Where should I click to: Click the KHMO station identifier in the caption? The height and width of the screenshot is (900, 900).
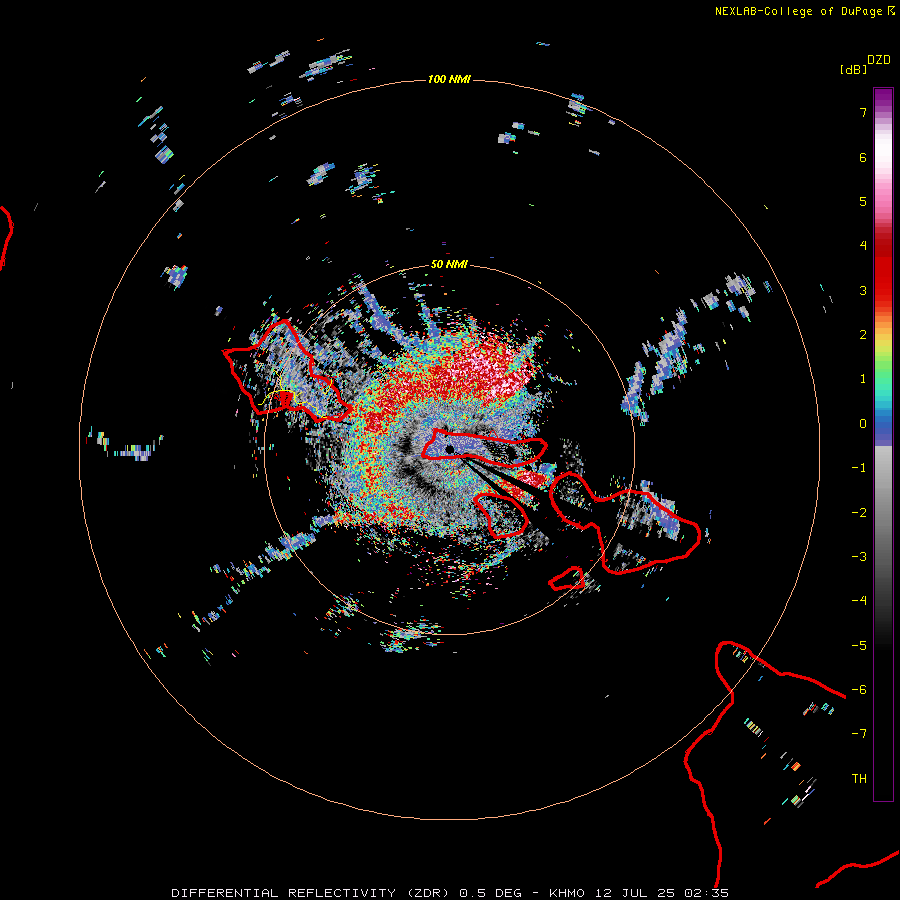(566, 893)
